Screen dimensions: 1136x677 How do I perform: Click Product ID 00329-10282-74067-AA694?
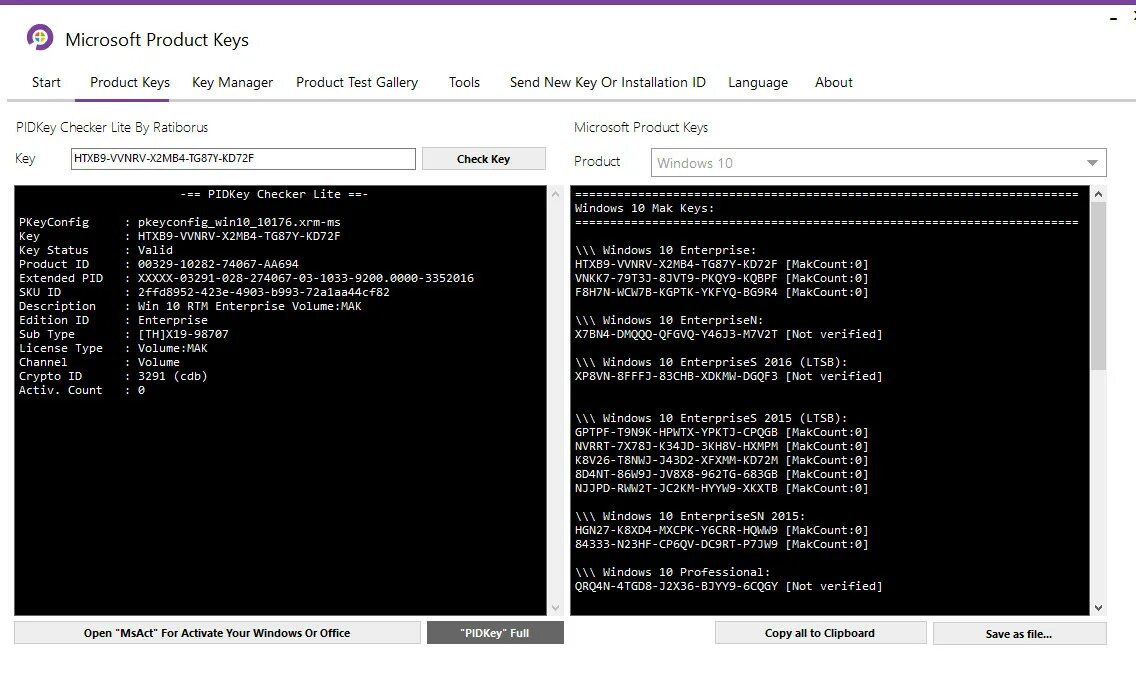(218, 264)
